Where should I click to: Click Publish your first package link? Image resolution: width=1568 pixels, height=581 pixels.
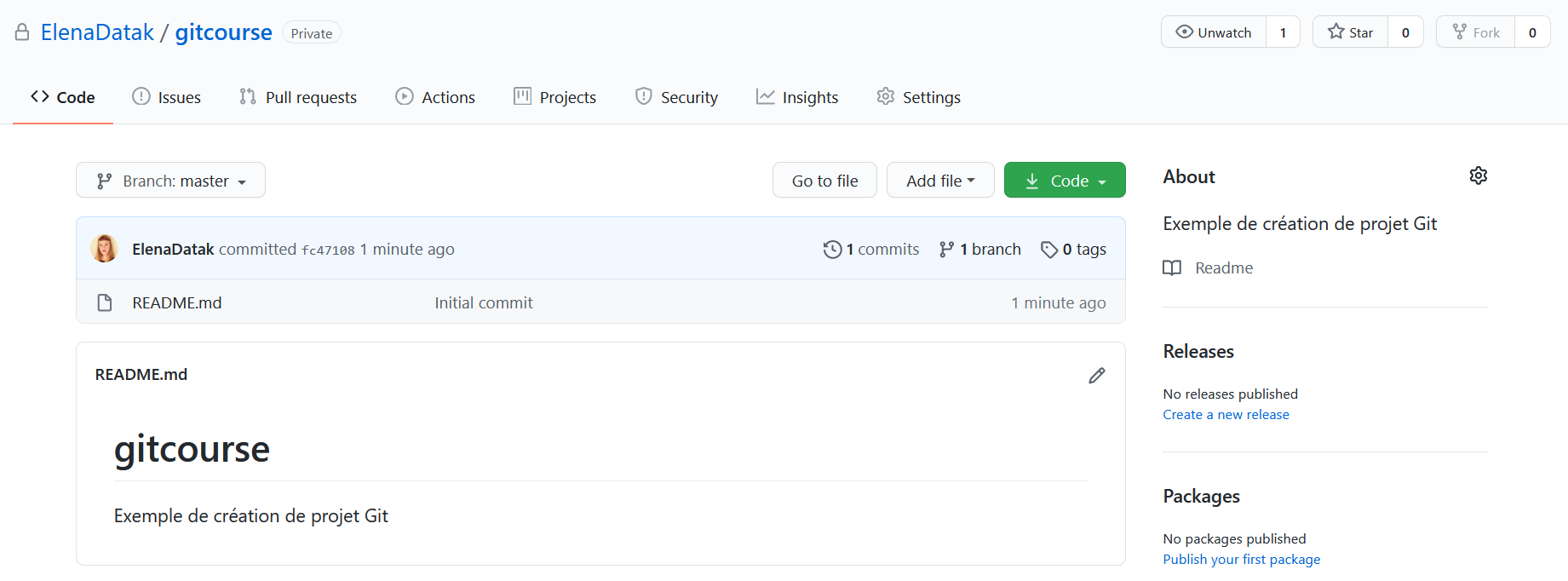tap(1241, 560)
